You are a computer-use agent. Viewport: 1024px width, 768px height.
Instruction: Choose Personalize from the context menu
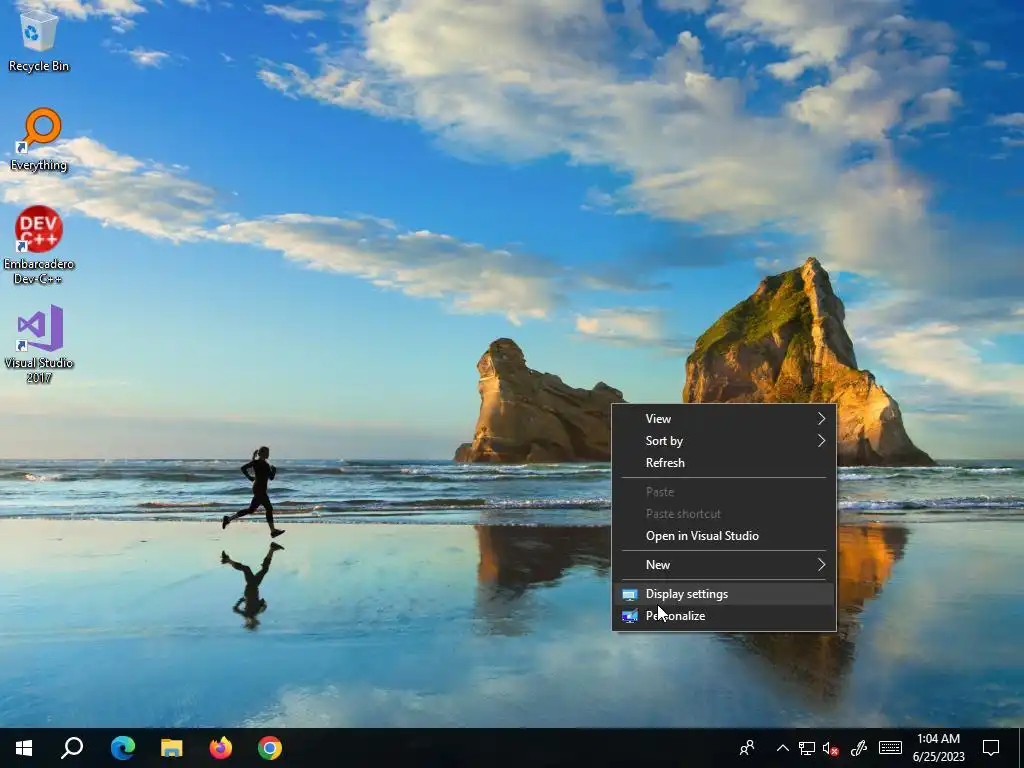pos(724,616)
